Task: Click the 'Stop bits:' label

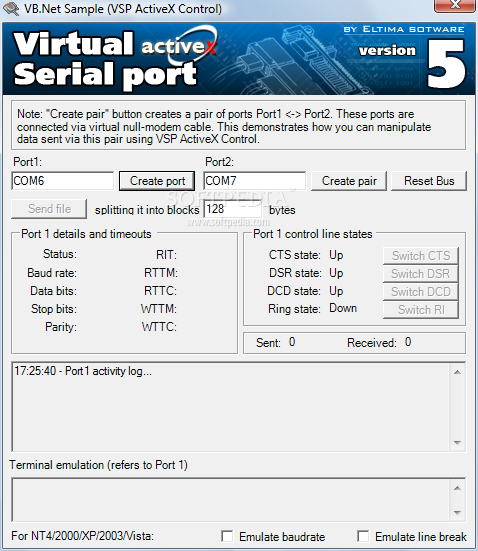Action: (x=54, y=309)
